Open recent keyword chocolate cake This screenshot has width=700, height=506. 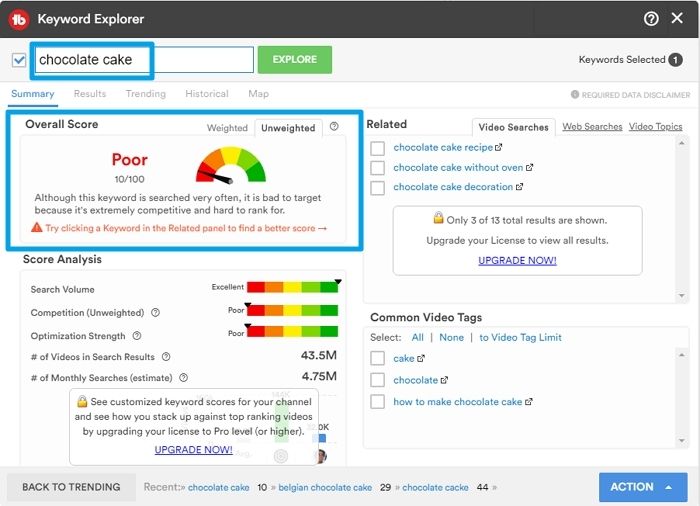(218, 487)
